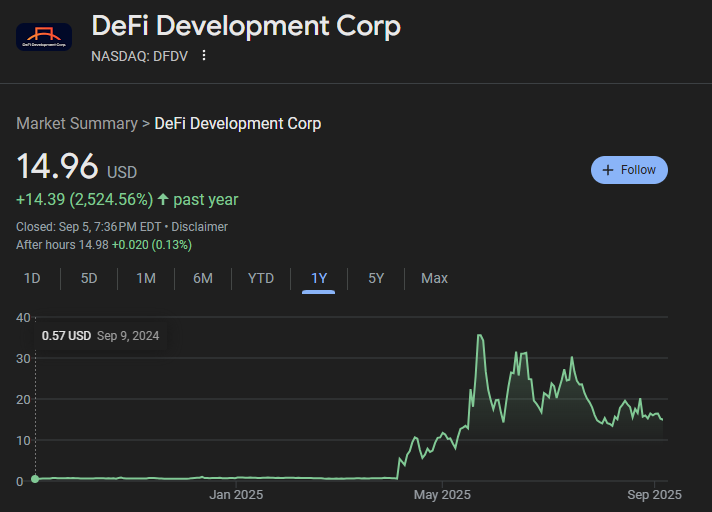Click the Follow button
Image resolution: width=712 pixels, height=512 pixels.
pyautogui.click(x=629, y=170)
